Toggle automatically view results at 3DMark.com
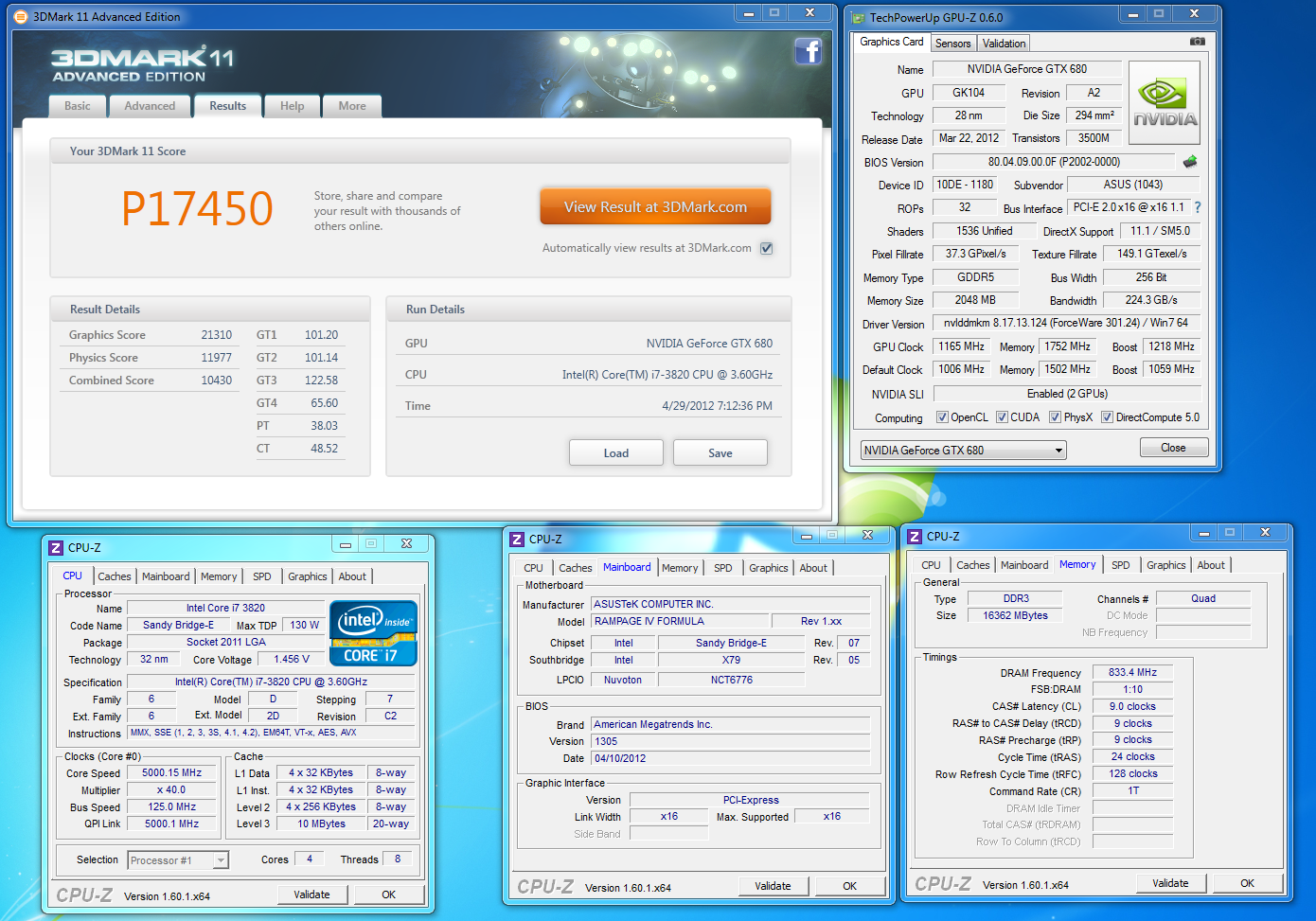 click(x=767, y=248)
